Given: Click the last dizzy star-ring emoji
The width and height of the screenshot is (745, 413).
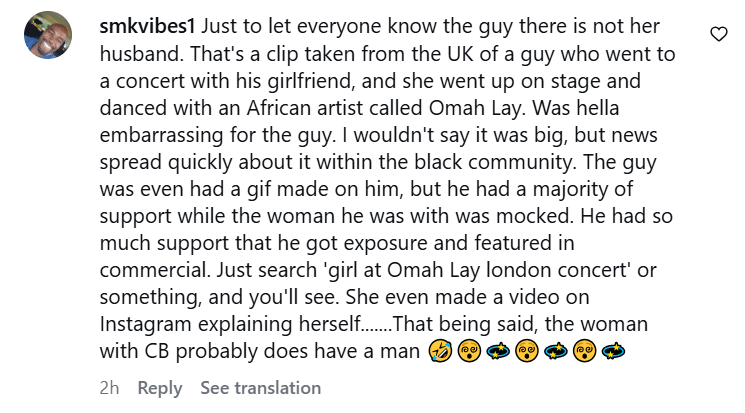Looking at the screenshot, I should tap(612, 351).
